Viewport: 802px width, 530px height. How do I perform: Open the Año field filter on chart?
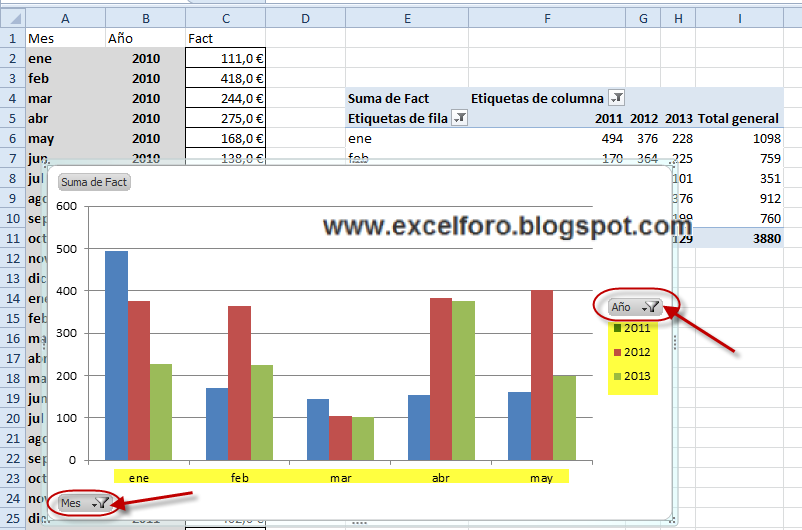[x=636, y=306]
